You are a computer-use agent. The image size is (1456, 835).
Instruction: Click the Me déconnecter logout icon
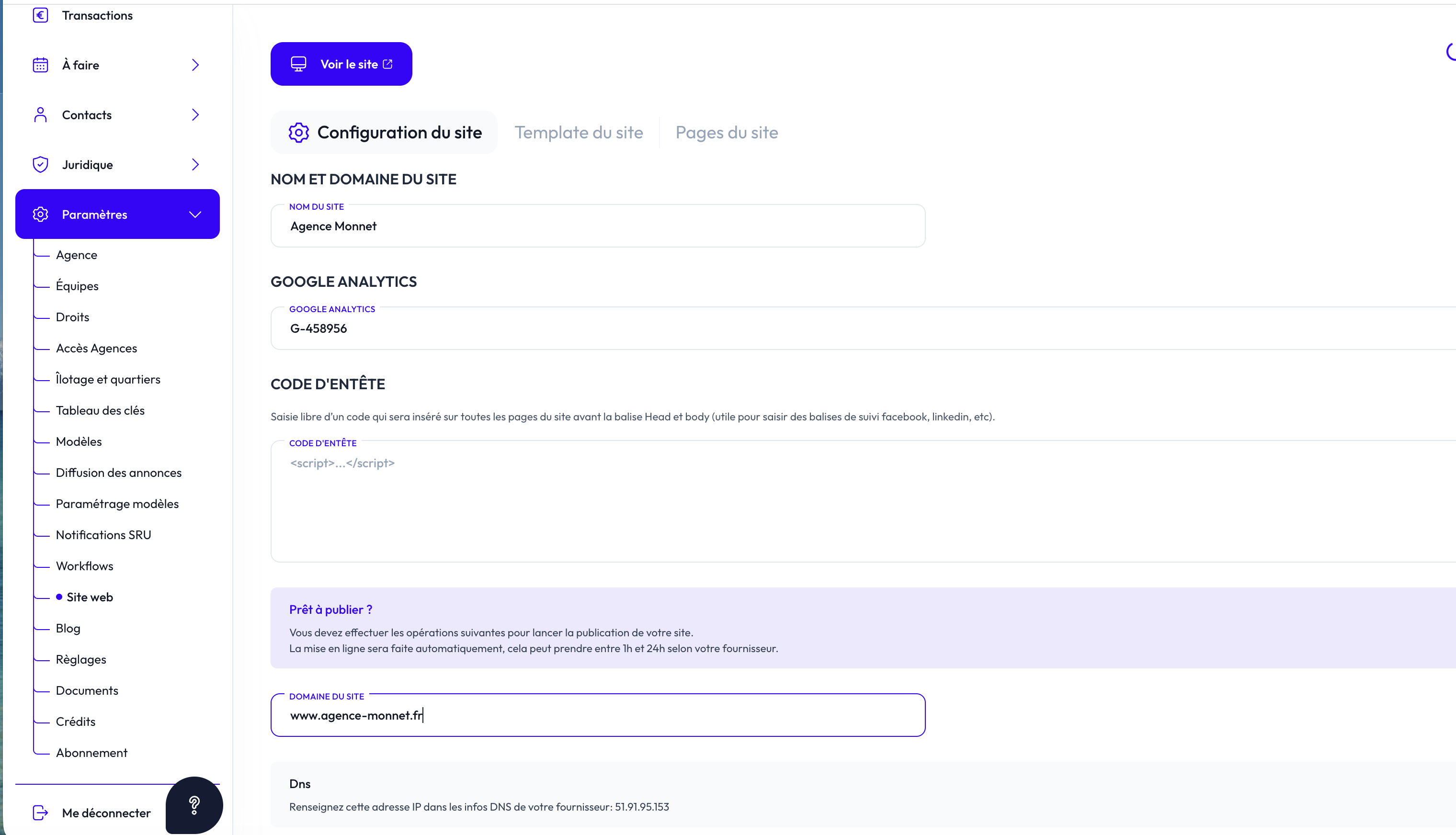pos(40,812)
